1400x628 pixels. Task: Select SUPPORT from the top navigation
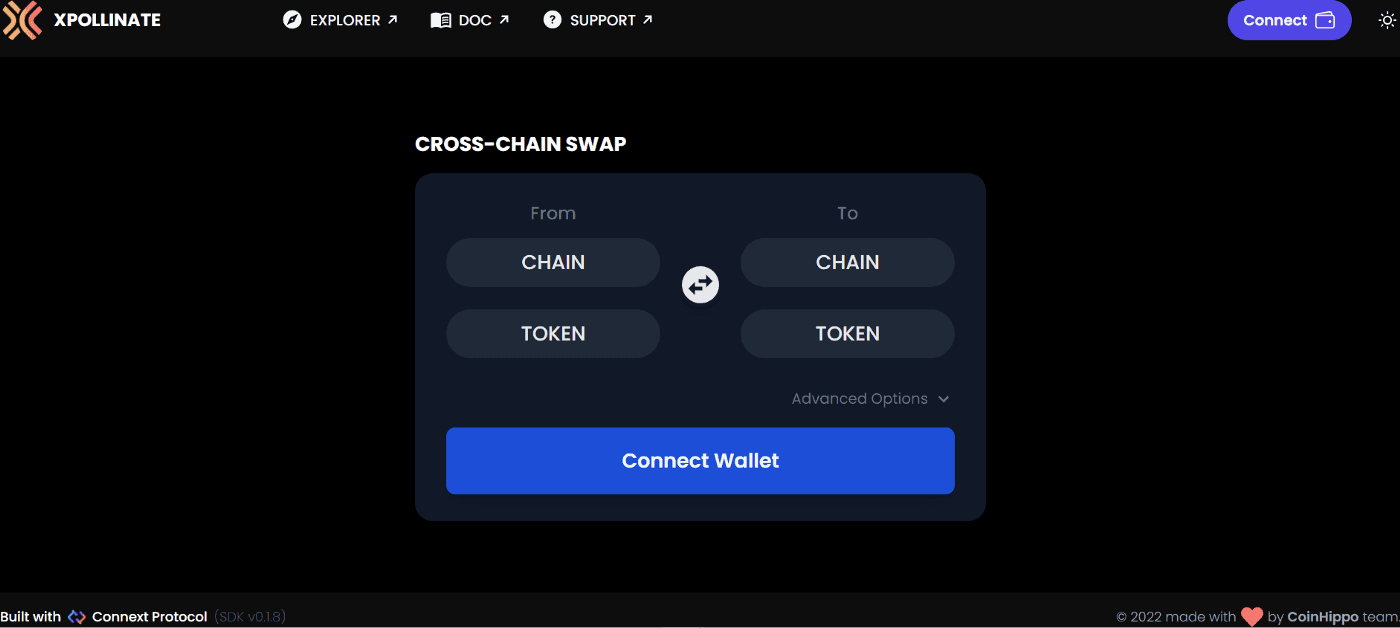click(597, 19)
